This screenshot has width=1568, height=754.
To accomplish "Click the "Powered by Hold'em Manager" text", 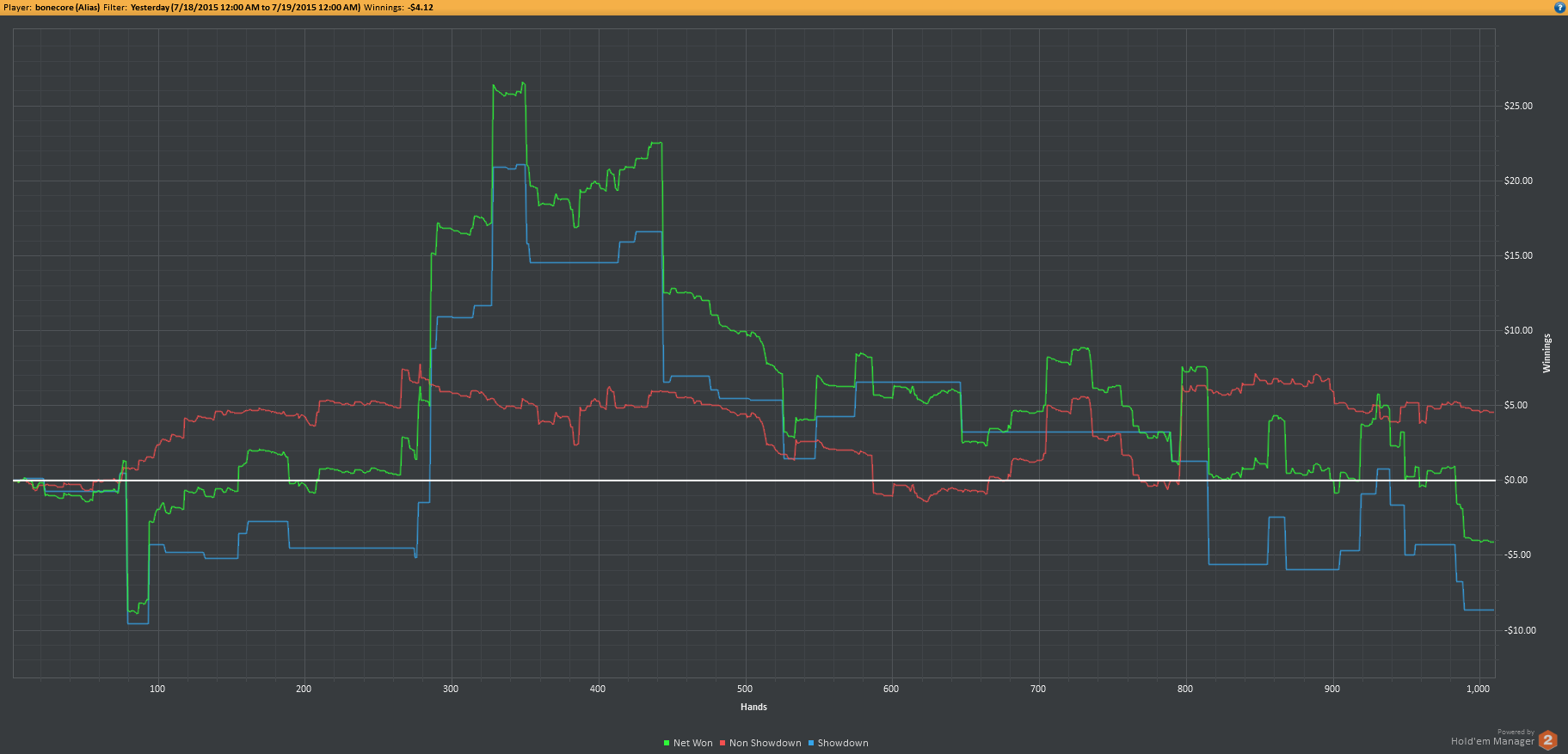I will coord(1492,738).
